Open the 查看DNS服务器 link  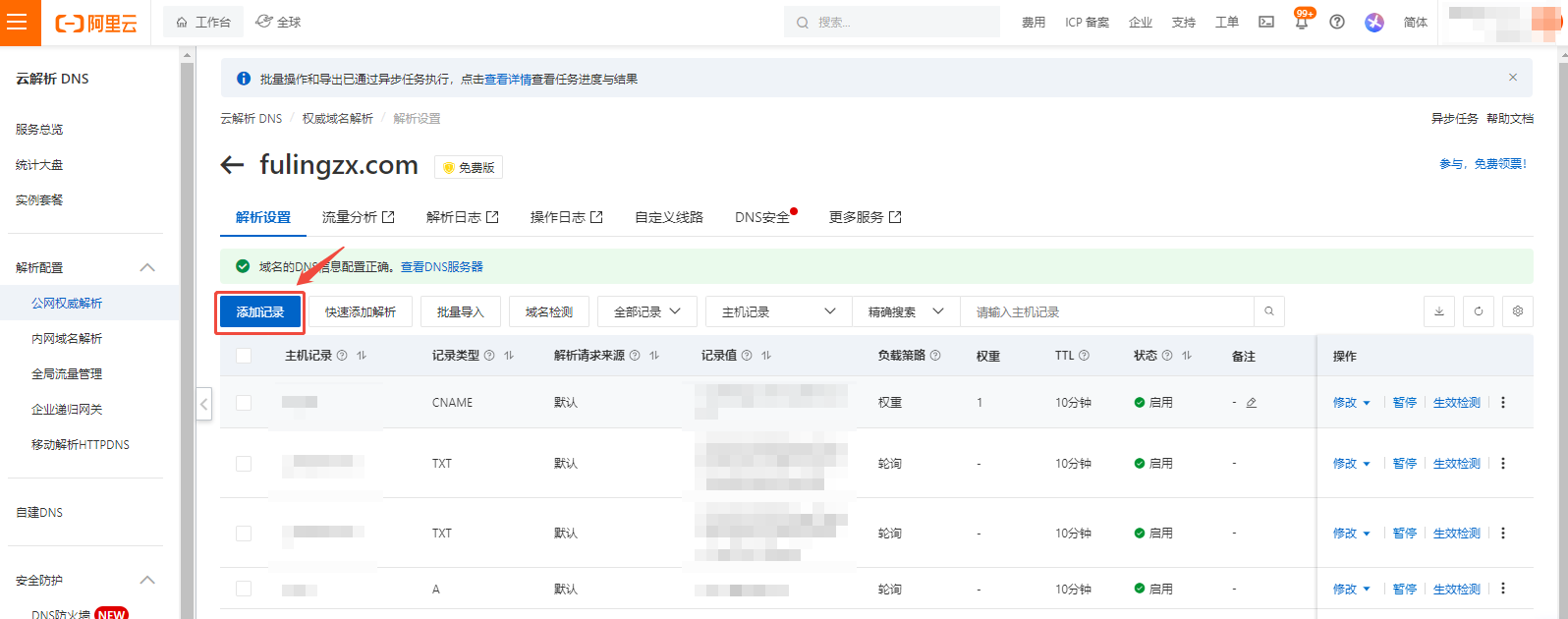(442, 266)
